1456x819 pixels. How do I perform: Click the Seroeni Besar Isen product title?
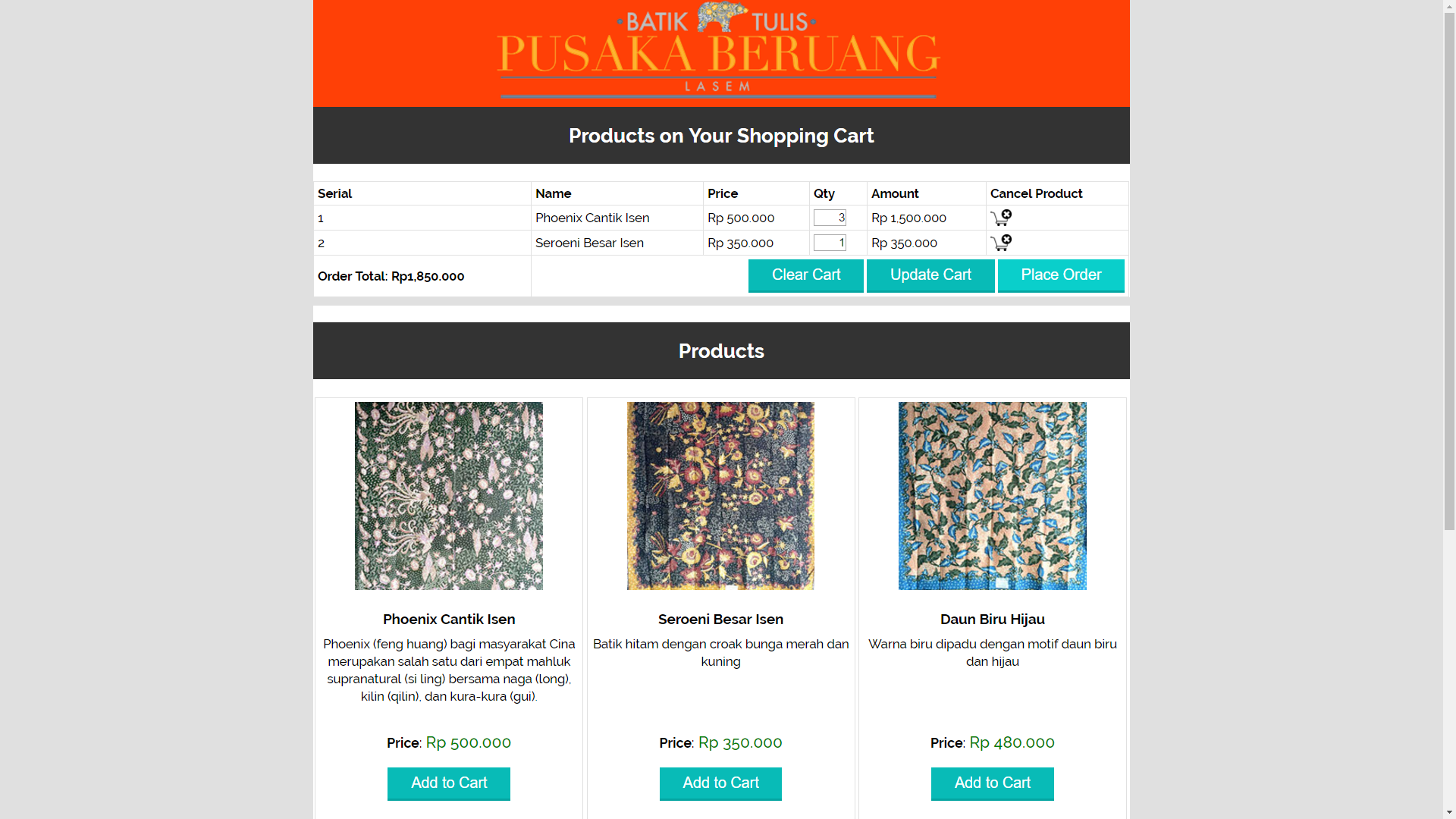coord(720,620)
